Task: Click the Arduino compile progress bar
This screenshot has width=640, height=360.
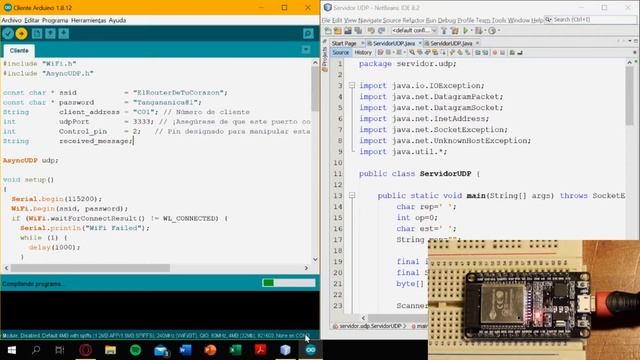Action: [x=289, y=283]
